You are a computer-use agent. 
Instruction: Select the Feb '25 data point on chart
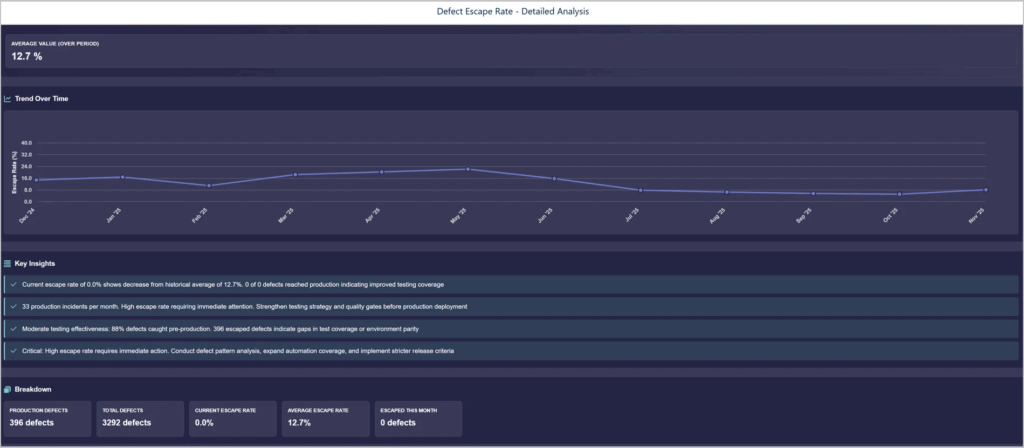[x=208, y=186]
